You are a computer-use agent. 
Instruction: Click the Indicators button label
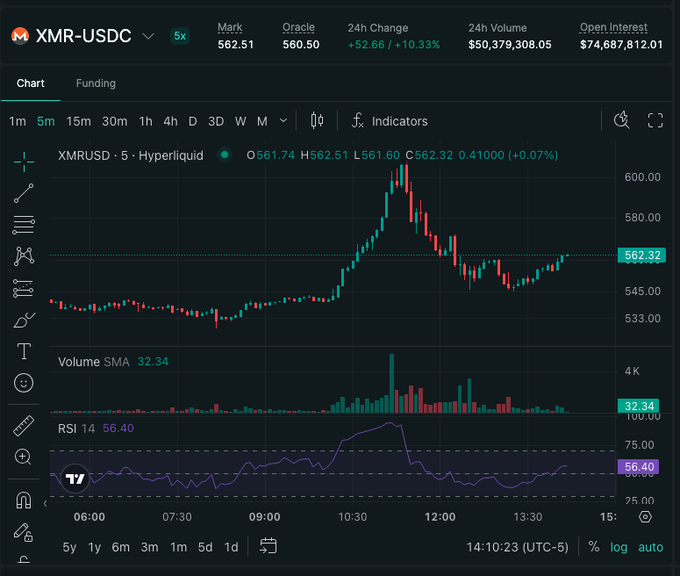(400, 121)
